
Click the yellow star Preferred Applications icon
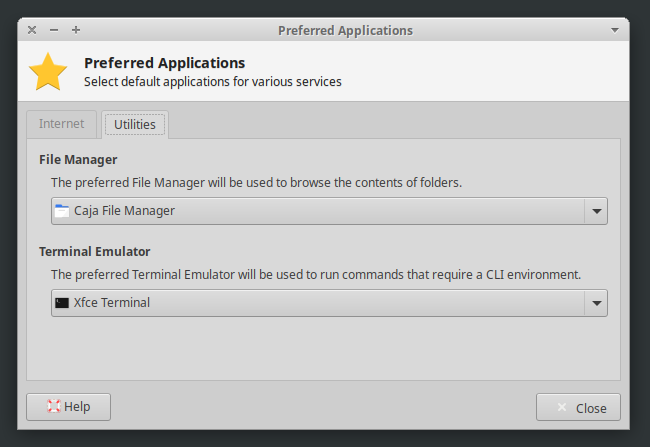point(48,72)
